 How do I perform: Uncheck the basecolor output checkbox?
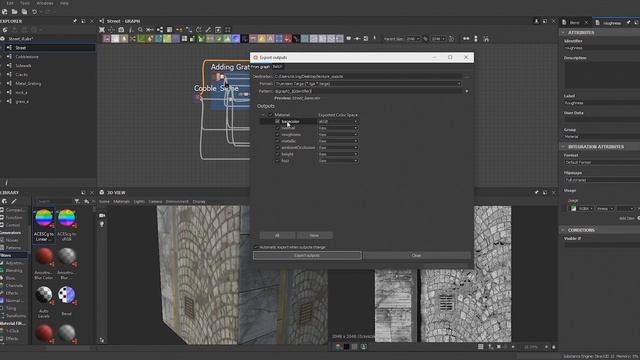(278, 121)
